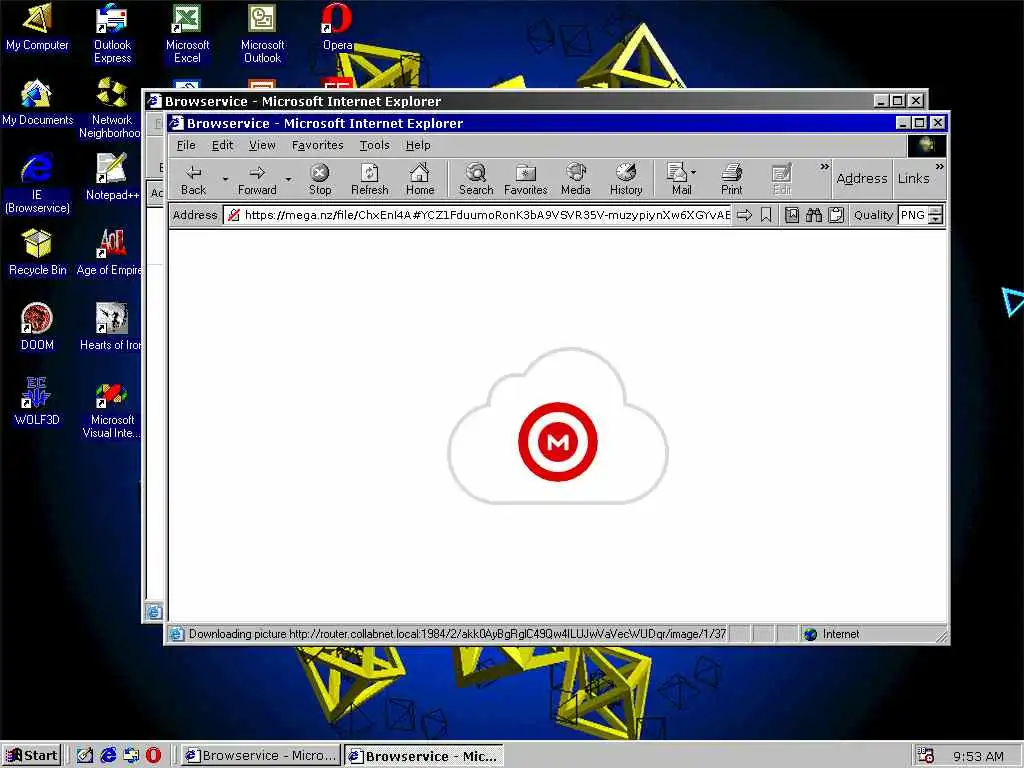
Task: Select the Microsoft Outlook desktop shortcut
Action: 263,33
